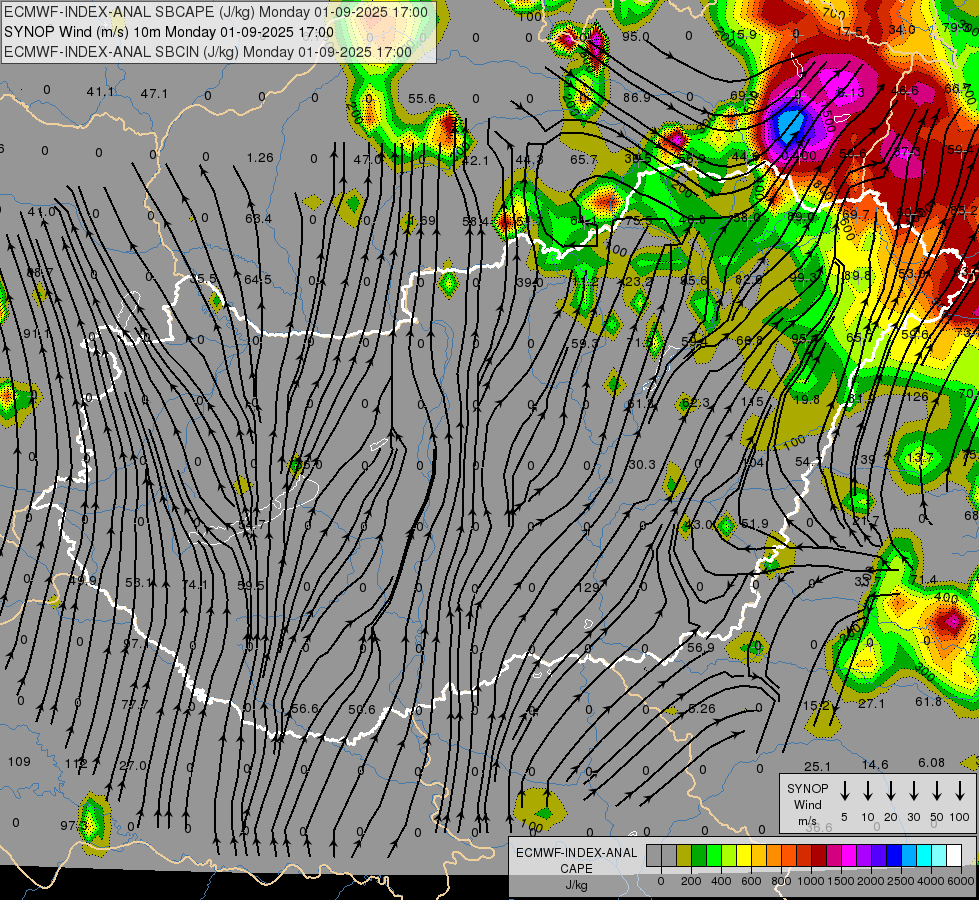Pick the olive swatch in CAPE legend
Image resolution: width=979 pixels, height=900 pixels.
684,855
